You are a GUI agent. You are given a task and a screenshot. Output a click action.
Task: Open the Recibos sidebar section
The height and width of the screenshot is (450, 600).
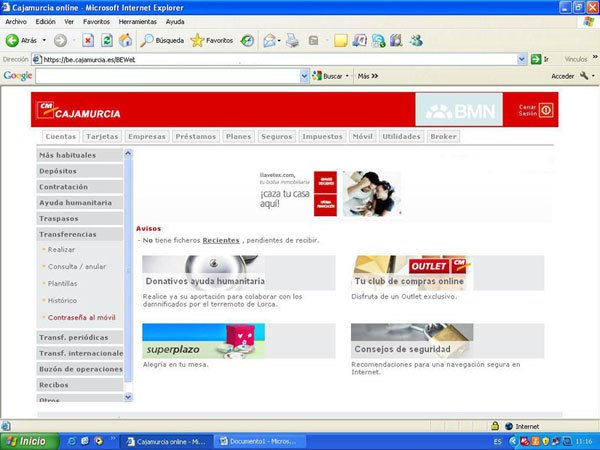coord(80,385)
